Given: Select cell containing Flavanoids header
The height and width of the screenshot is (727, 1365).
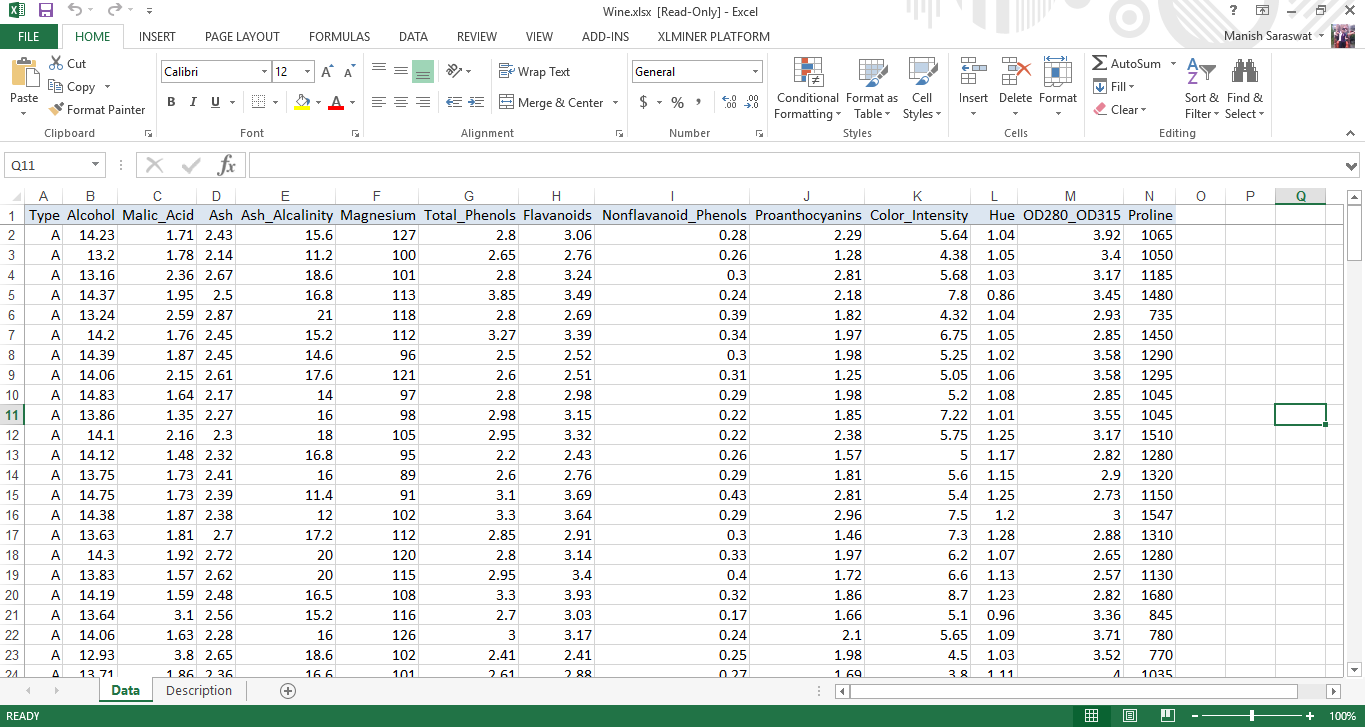Looking at the screenshot, I should tap(556, 215).
